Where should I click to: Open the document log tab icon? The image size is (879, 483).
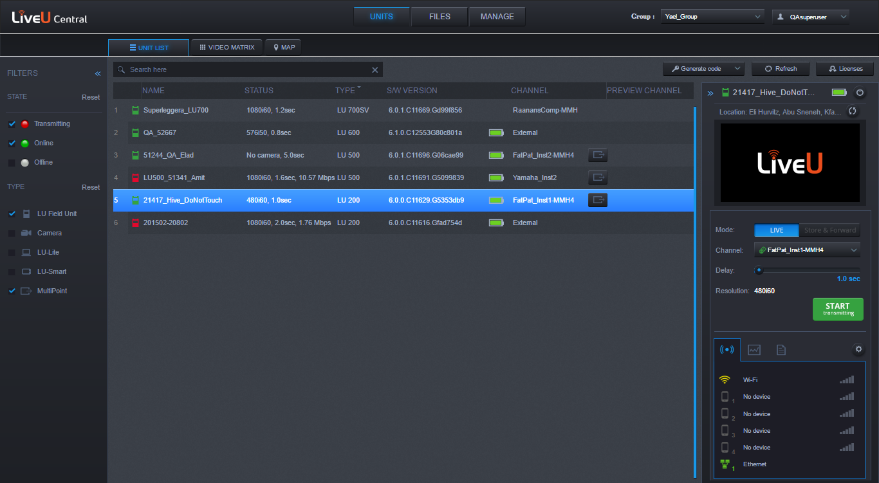(781, 350)
